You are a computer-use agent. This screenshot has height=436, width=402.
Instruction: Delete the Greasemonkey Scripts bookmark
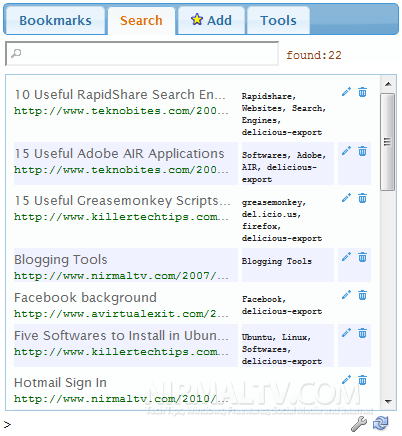pyautogui.click(x=362, y=198)
